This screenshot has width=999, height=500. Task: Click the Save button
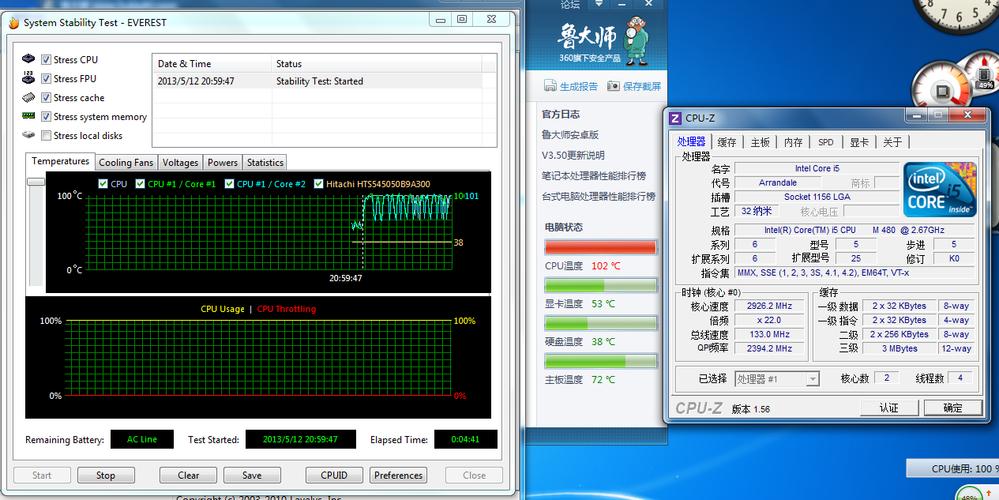click(x=252, y=475)
